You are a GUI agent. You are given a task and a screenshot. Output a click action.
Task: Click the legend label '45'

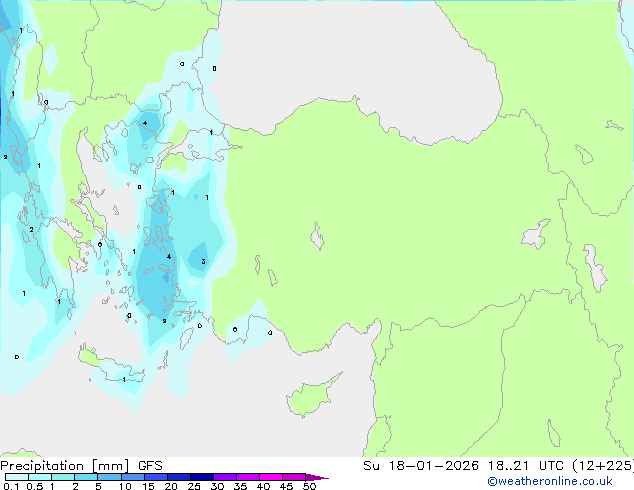tap(286, 486)
